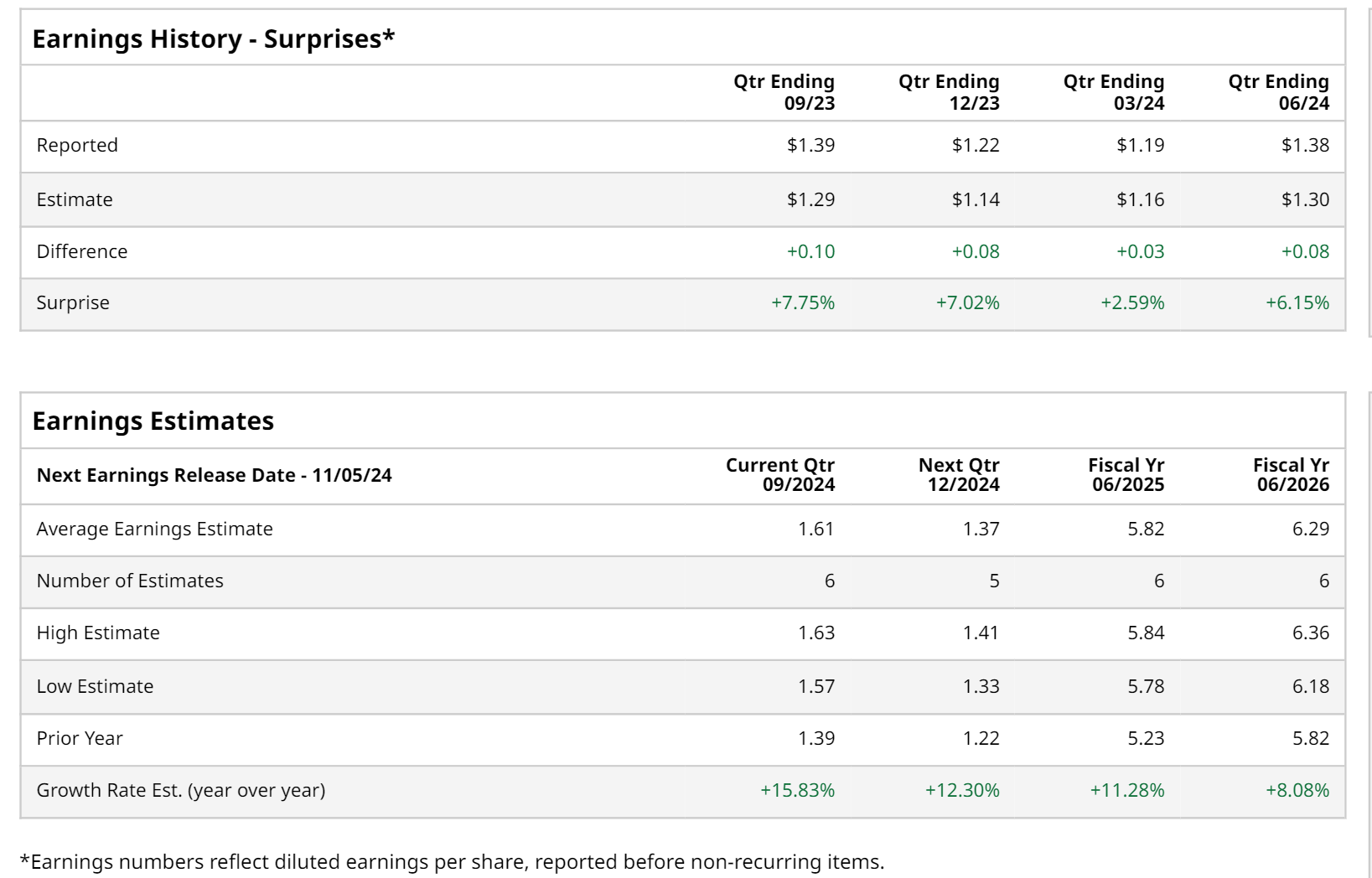Image resolution: width=1372 pixels, height=878 pixels.
Task: Select the Current Qtr 09/2024 column header
Action: (779, 475)
